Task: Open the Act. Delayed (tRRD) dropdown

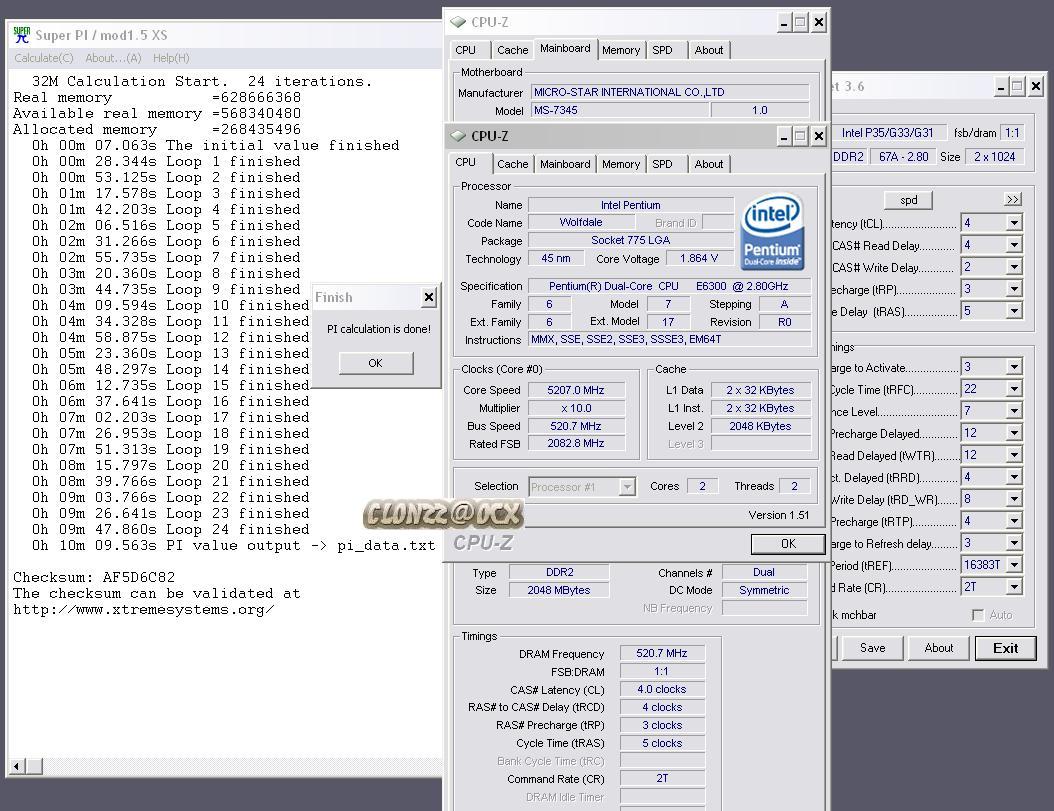Action: [1014, 477]
